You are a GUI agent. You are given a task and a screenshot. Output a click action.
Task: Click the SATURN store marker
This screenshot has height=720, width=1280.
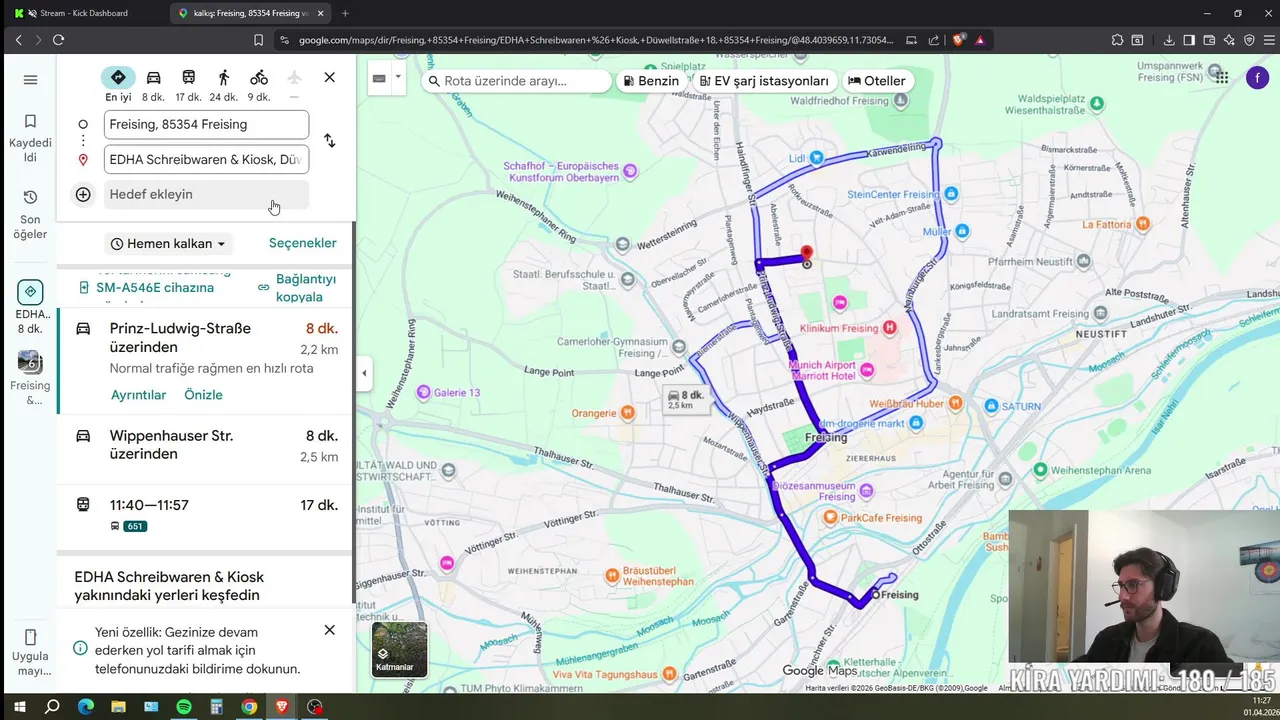(x=991, y=406)
